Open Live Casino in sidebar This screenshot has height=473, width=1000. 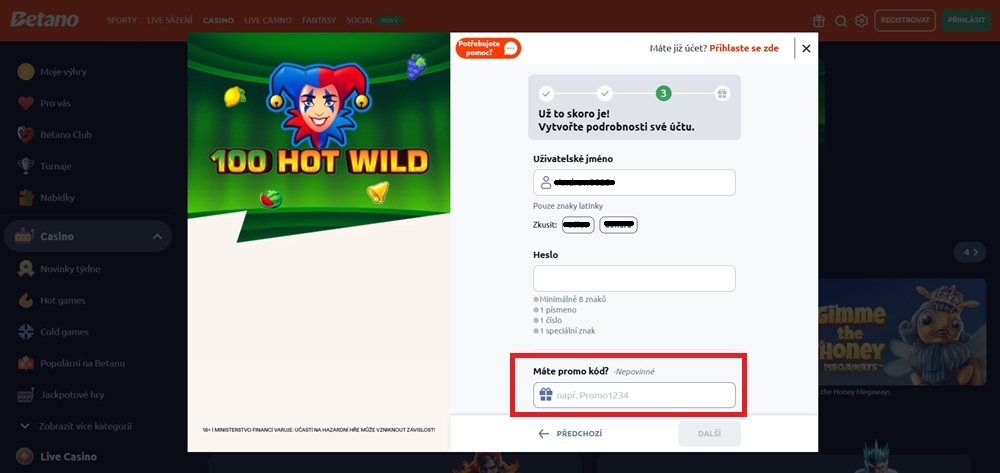[x=68, y=456]
